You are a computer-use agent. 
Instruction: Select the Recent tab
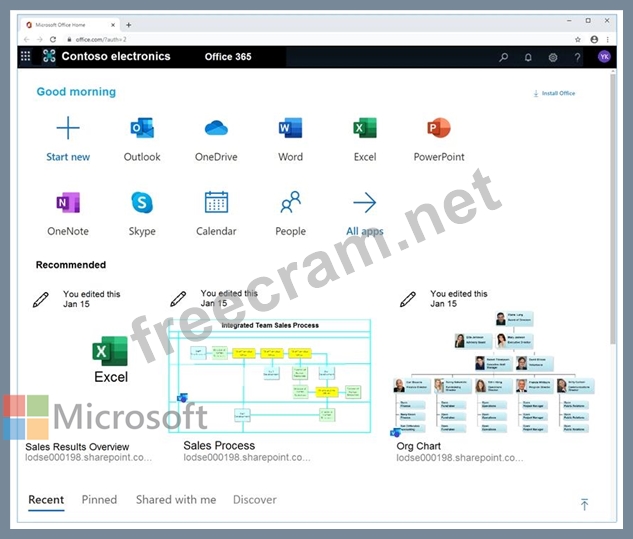click(x=46, y=500)
